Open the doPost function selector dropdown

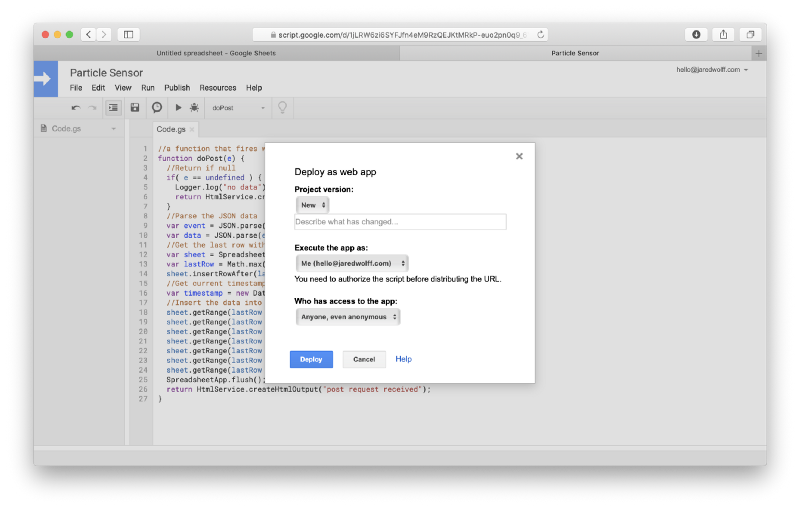click(x=238, y=108)
